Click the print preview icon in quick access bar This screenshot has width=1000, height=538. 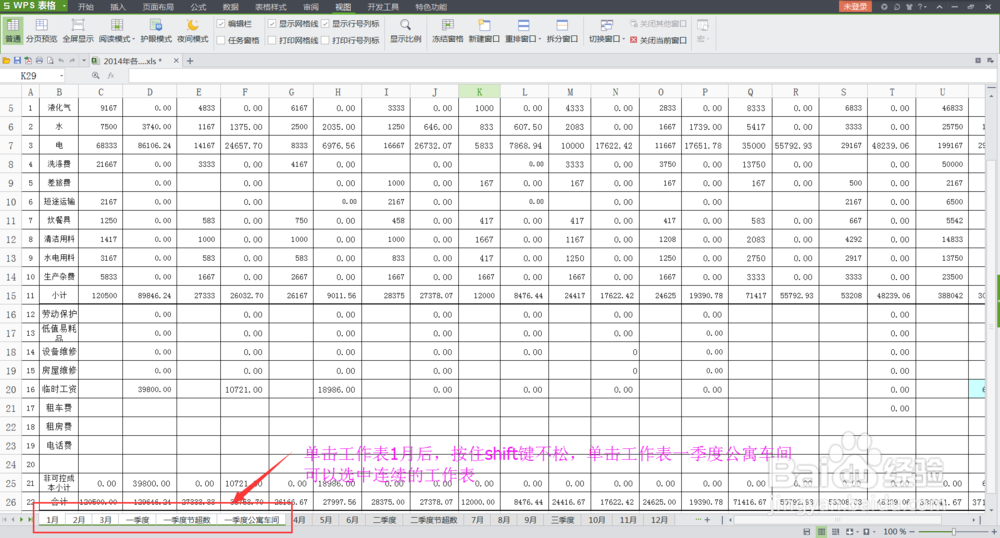pyautogui.click(x=50, y=61)
